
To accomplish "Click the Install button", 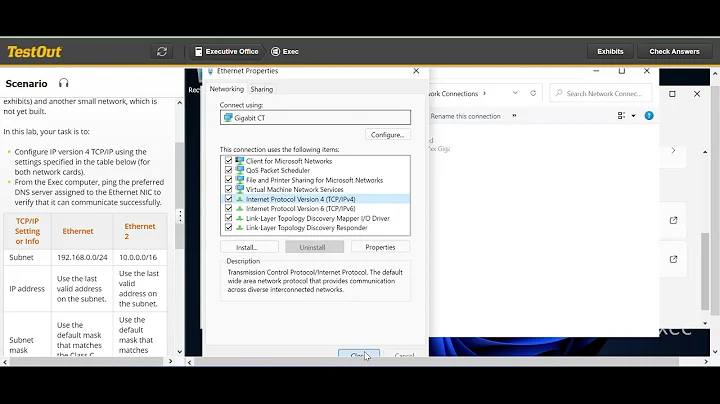I will click(x=249, y=247).
